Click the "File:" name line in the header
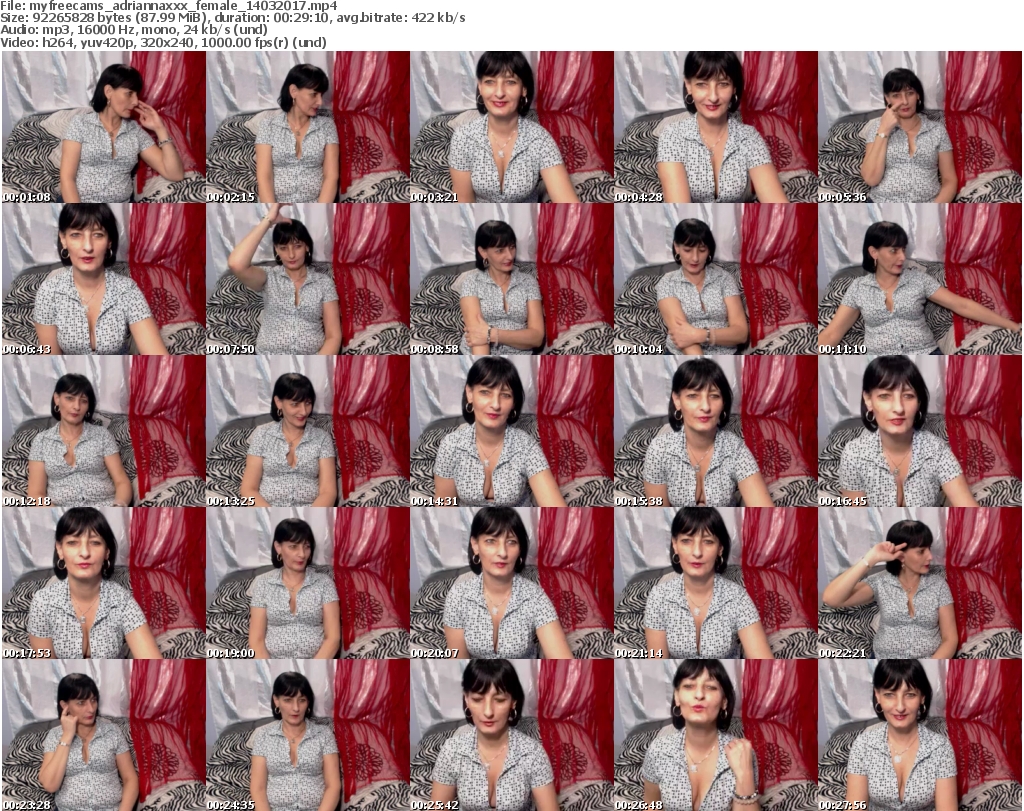Viewport: 1024px width, 811px height. pyautogui.click(x=168, y=6)
